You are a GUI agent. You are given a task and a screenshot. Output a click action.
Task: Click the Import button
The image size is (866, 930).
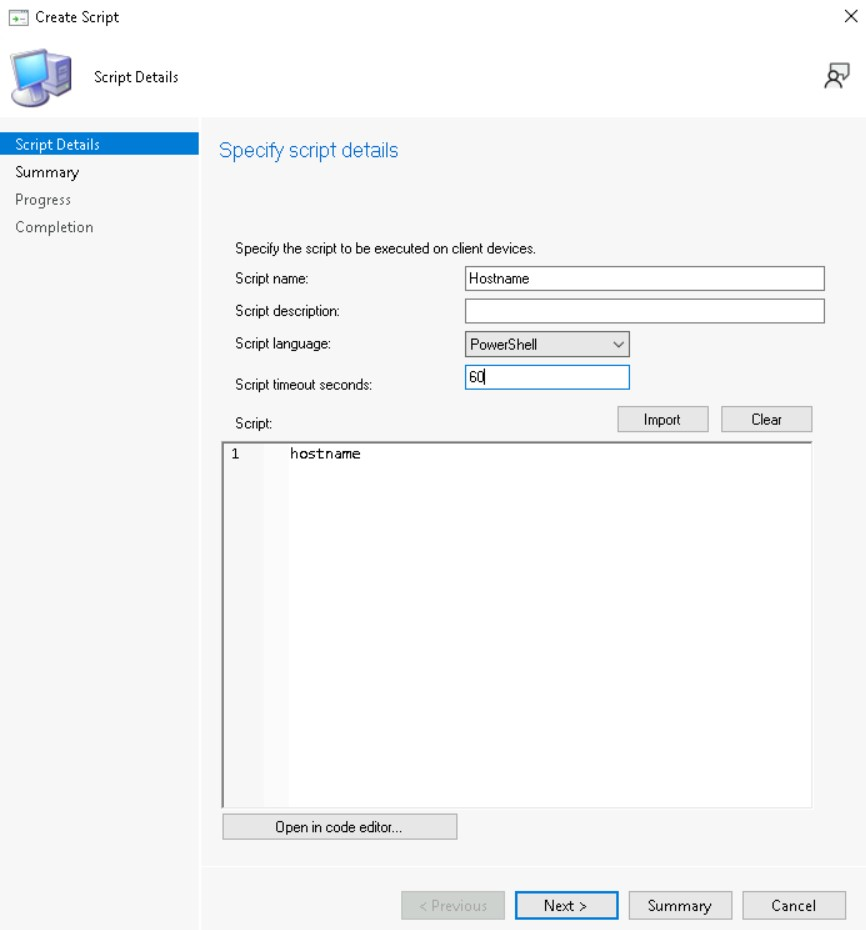point(663,419)
